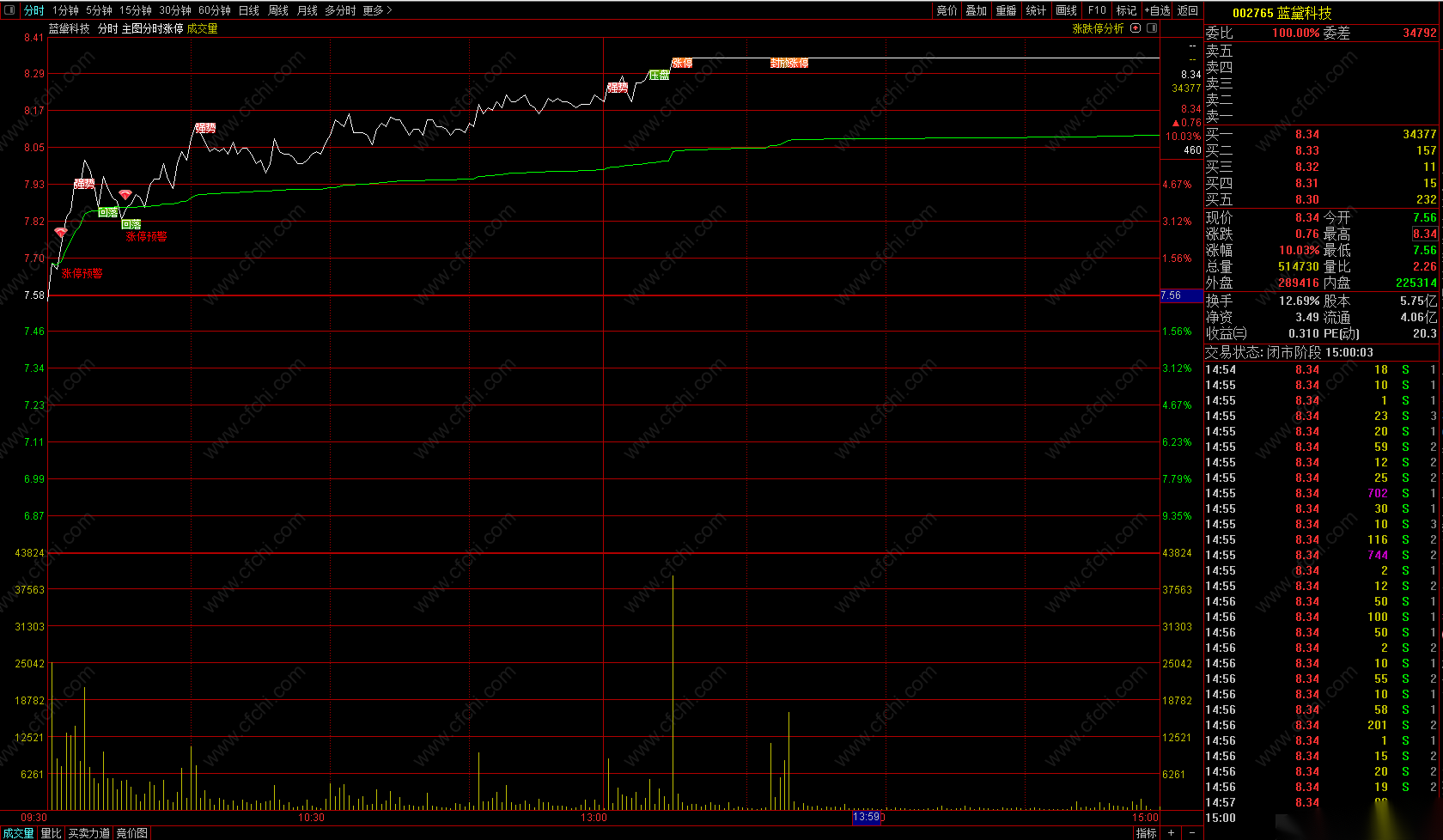Show the 周线 weekly chart
This screenshot has width=1443, height=840.
pyautogui.click(x=278, y=10)
